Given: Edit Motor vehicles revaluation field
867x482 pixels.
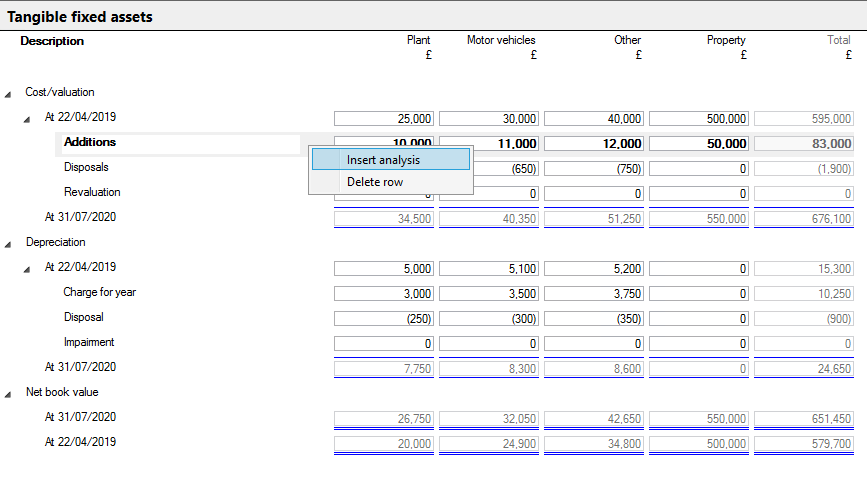Looking at the screenshot, I should coord(506,193).
